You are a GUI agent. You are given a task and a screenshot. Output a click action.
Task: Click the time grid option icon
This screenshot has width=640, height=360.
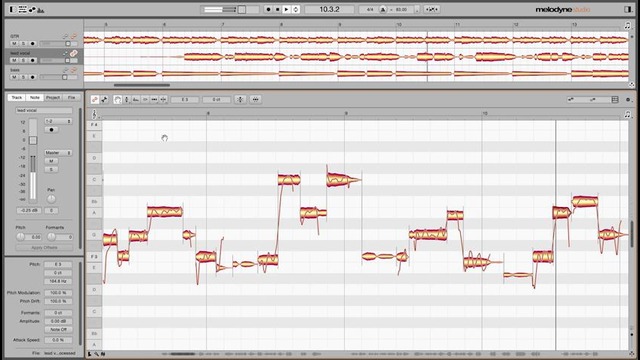(x=593, y=100)
